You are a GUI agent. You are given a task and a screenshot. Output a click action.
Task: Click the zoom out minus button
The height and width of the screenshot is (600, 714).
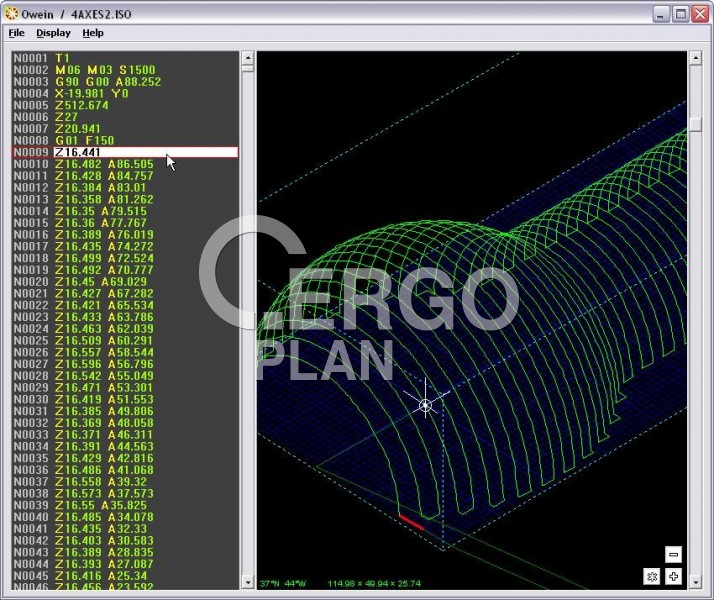click(x=673, y=554)
